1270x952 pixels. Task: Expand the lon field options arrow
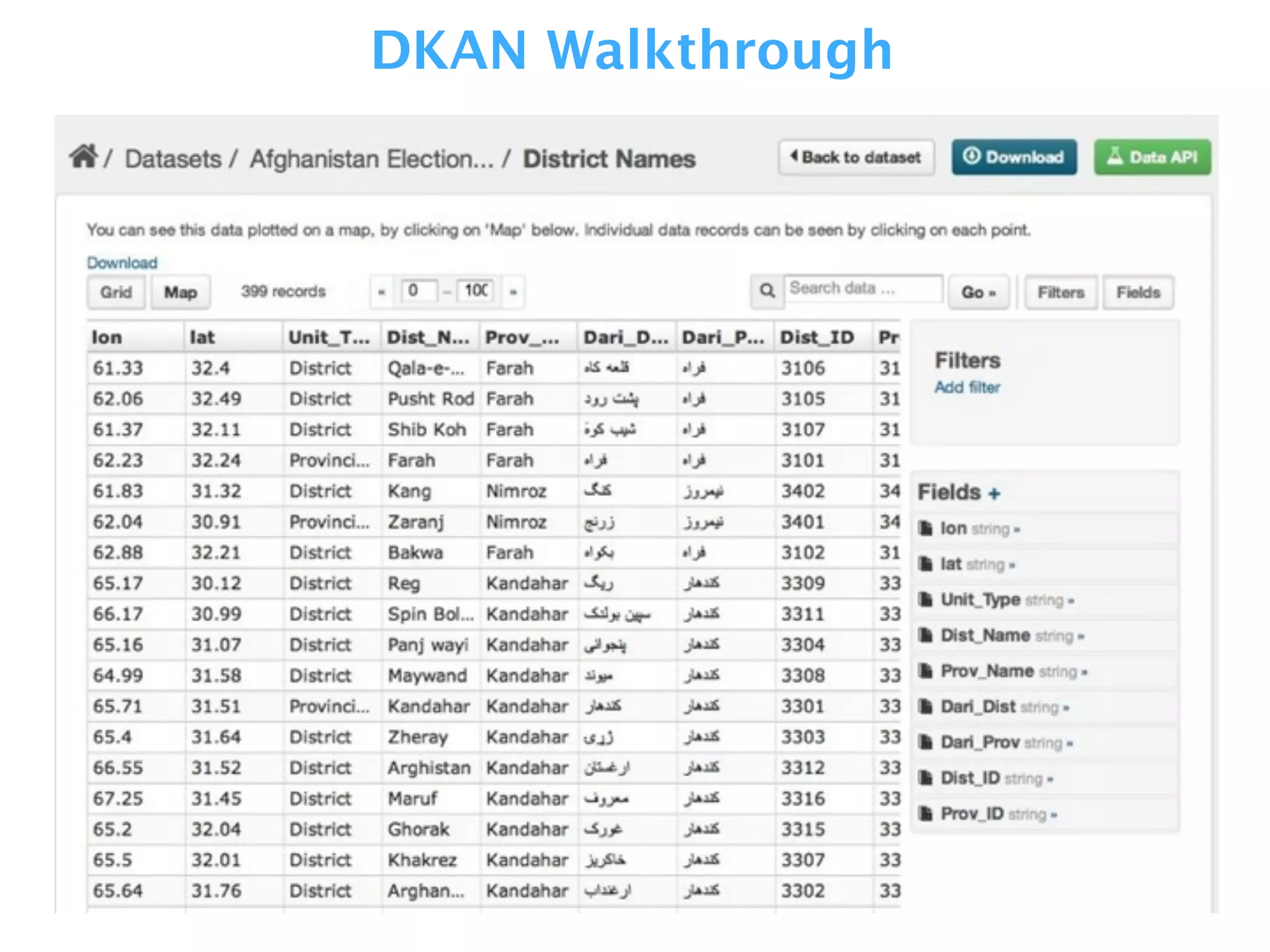pyautogui.click(x=1017, y=530)
